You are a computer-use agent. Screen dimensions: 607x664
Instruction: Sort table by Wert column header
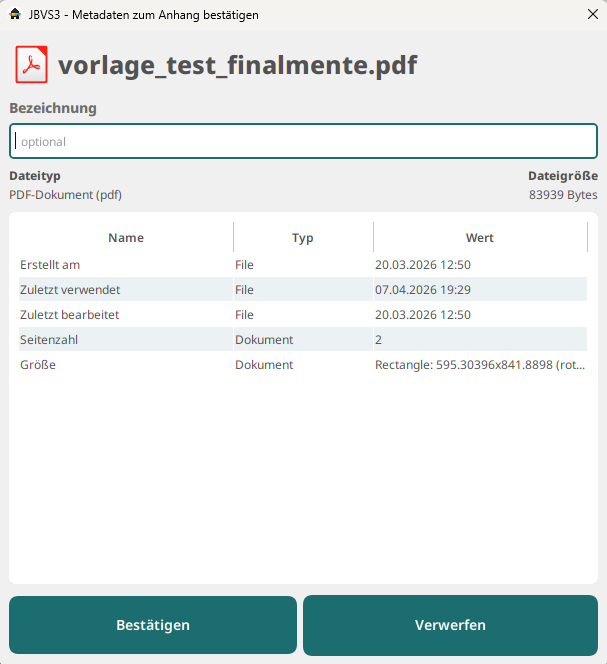(479, 238)
